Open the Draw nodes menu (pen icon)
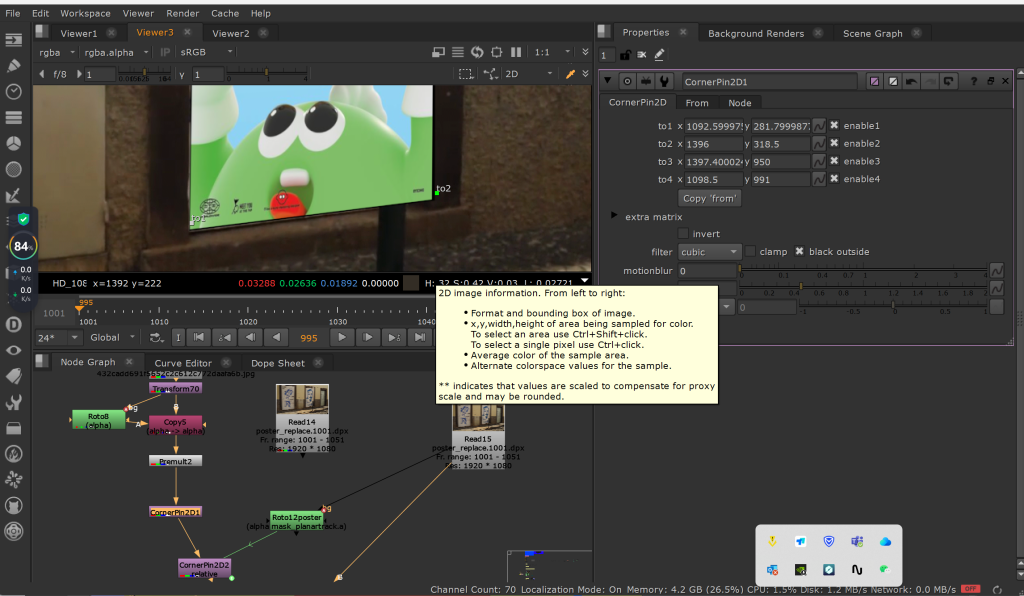This screenshot has width=1024, height=596. (14, 65)
